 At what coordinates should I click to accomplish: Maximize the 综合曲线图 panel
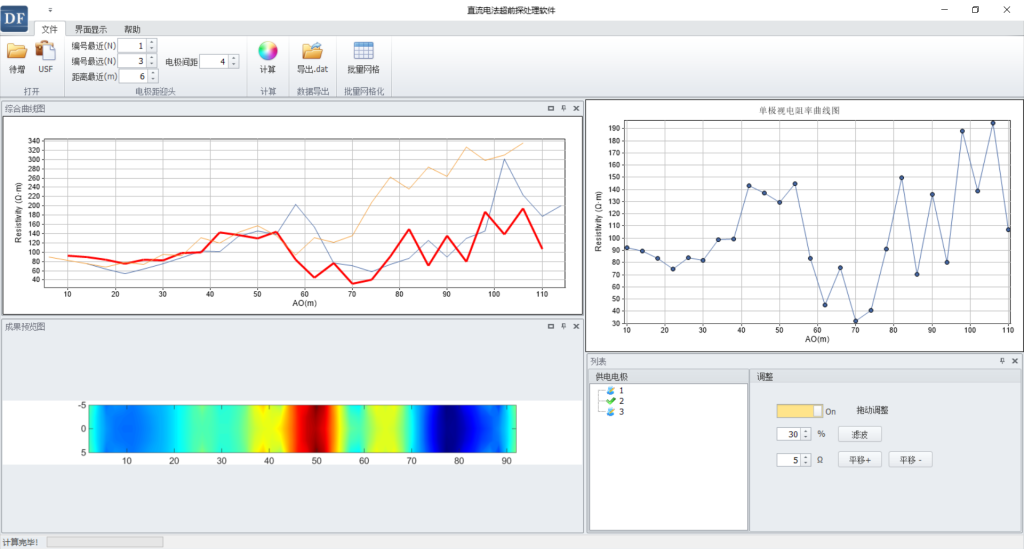551,108
